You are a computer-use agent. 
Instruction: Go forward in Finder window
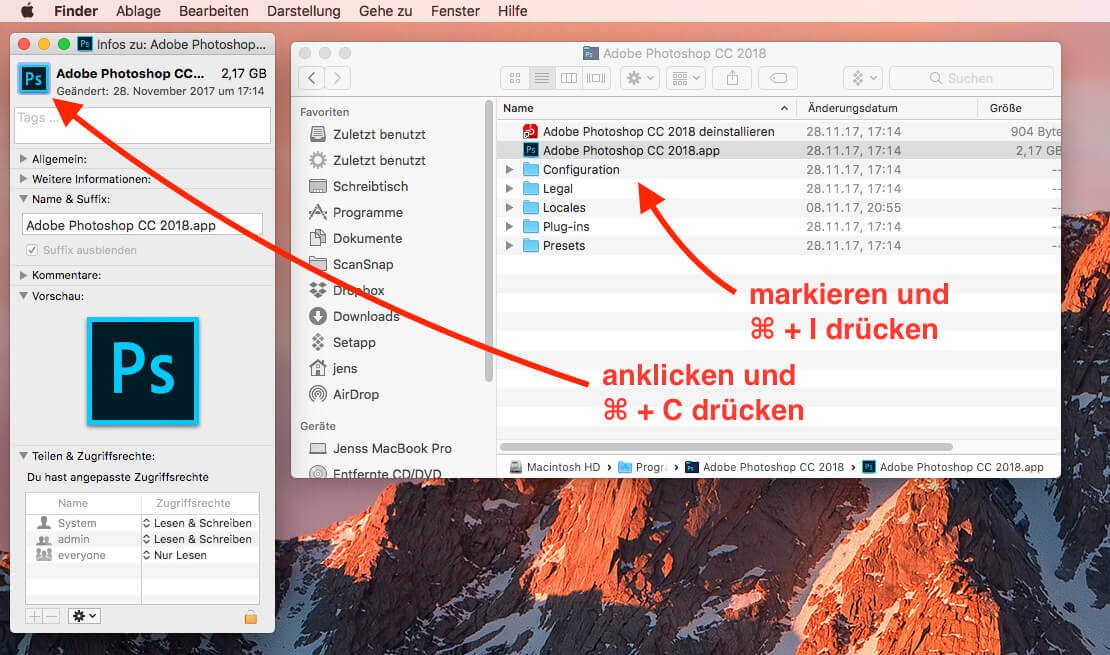click(x=338, y=78)
